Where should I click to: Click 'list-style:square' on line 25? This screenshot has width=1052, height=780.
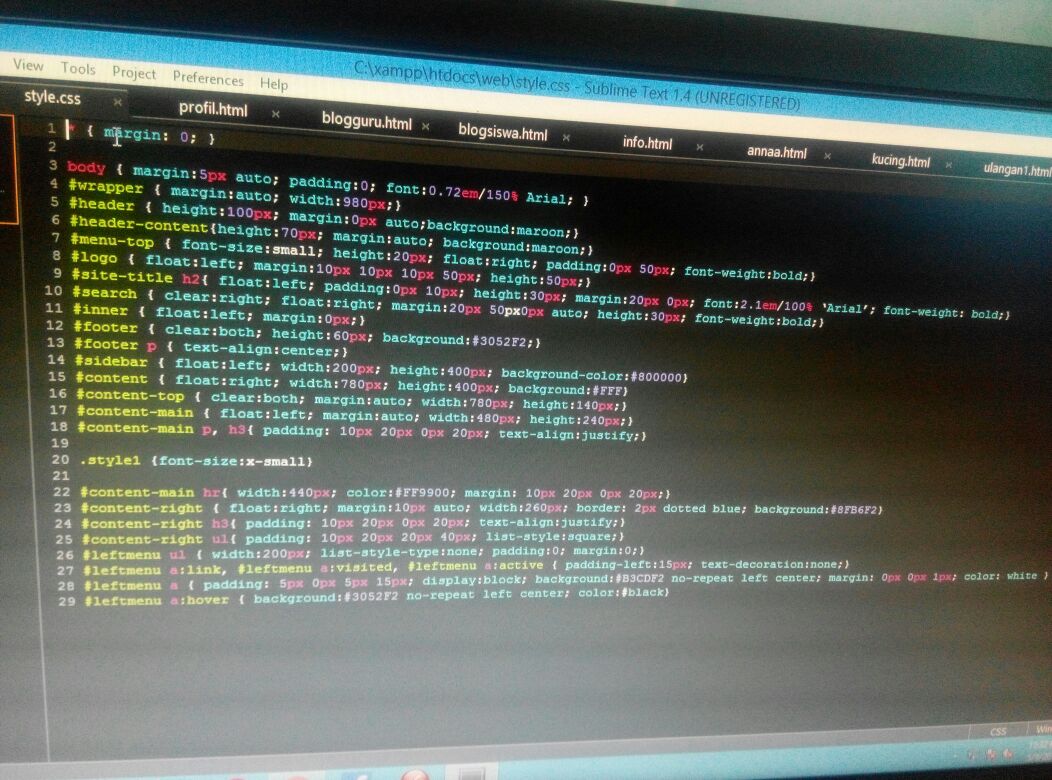[548, 537]
